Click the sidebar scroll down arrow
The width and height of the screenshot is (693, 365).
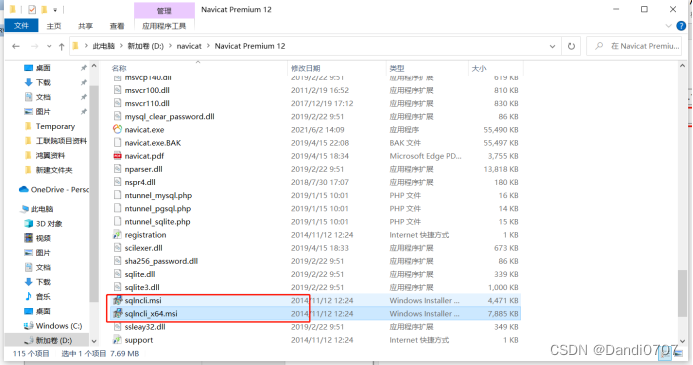tap(94, 341)
